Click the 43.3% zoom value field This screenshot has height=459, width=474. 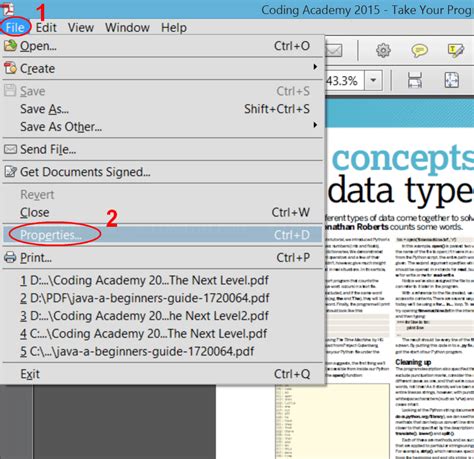[345, 80]
